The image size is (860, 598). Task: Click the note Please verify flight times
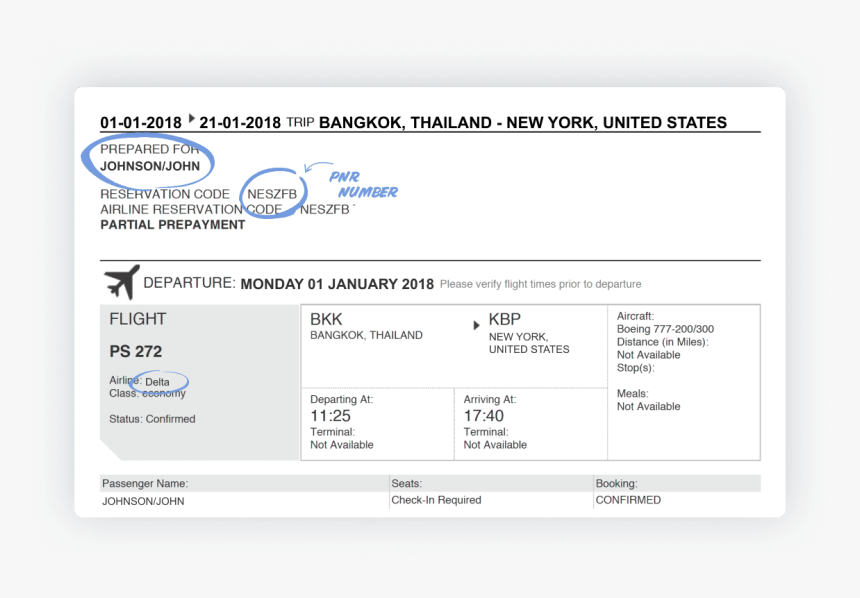coord(540,284)
